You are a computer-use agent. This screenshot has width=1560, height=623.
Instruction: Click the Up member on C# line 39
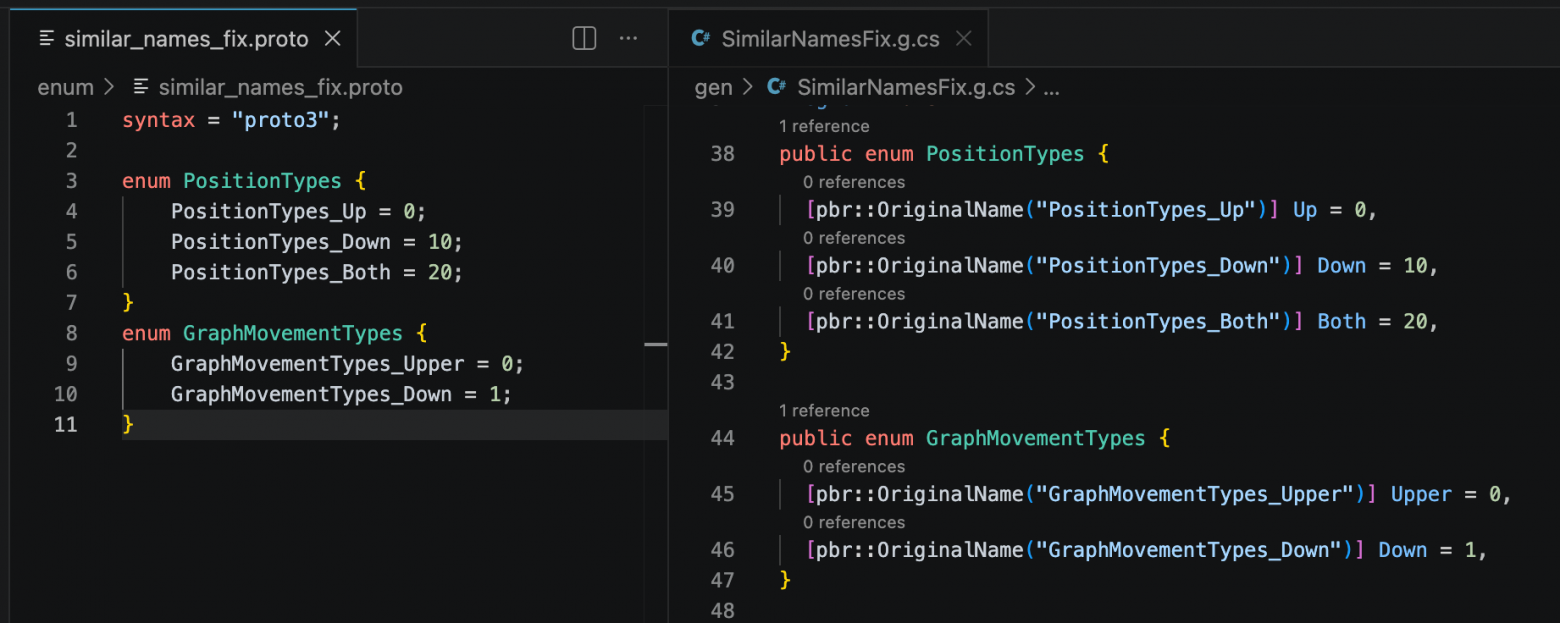[x=1305, y=210]
